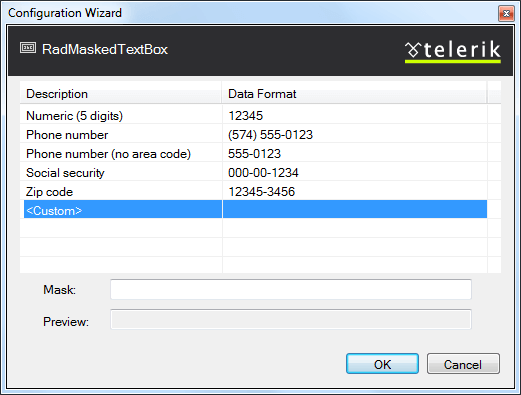Select the <Custom> mask row

pyautogui.click(x=255, y=210)
